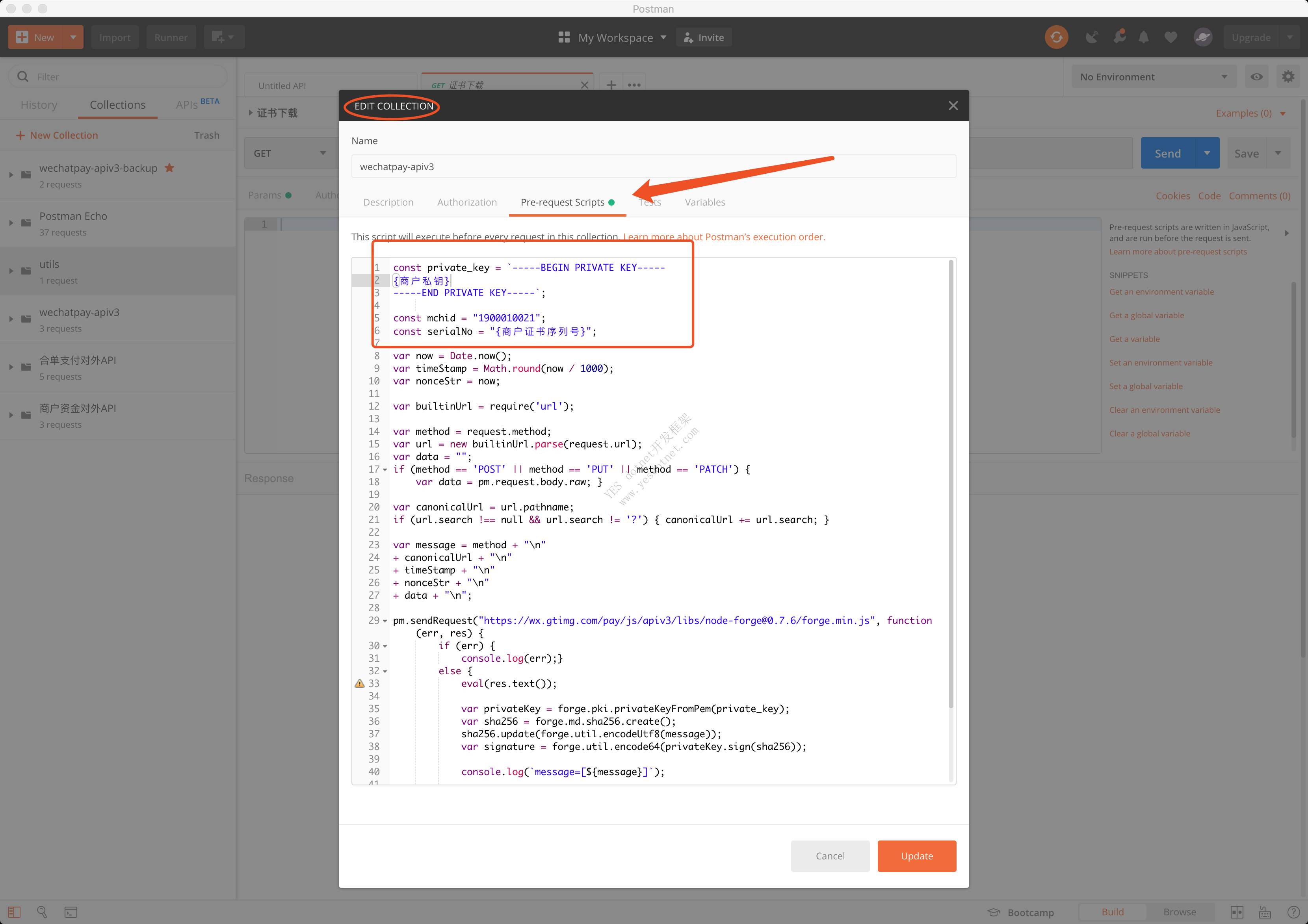Open the tab options ellipsis menu

634,85
